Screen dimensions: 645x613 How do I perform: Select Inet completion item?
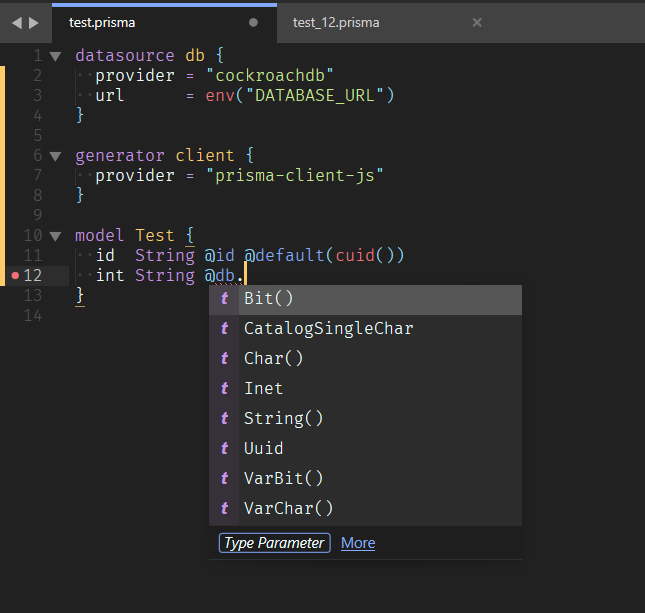pos(365,390)
